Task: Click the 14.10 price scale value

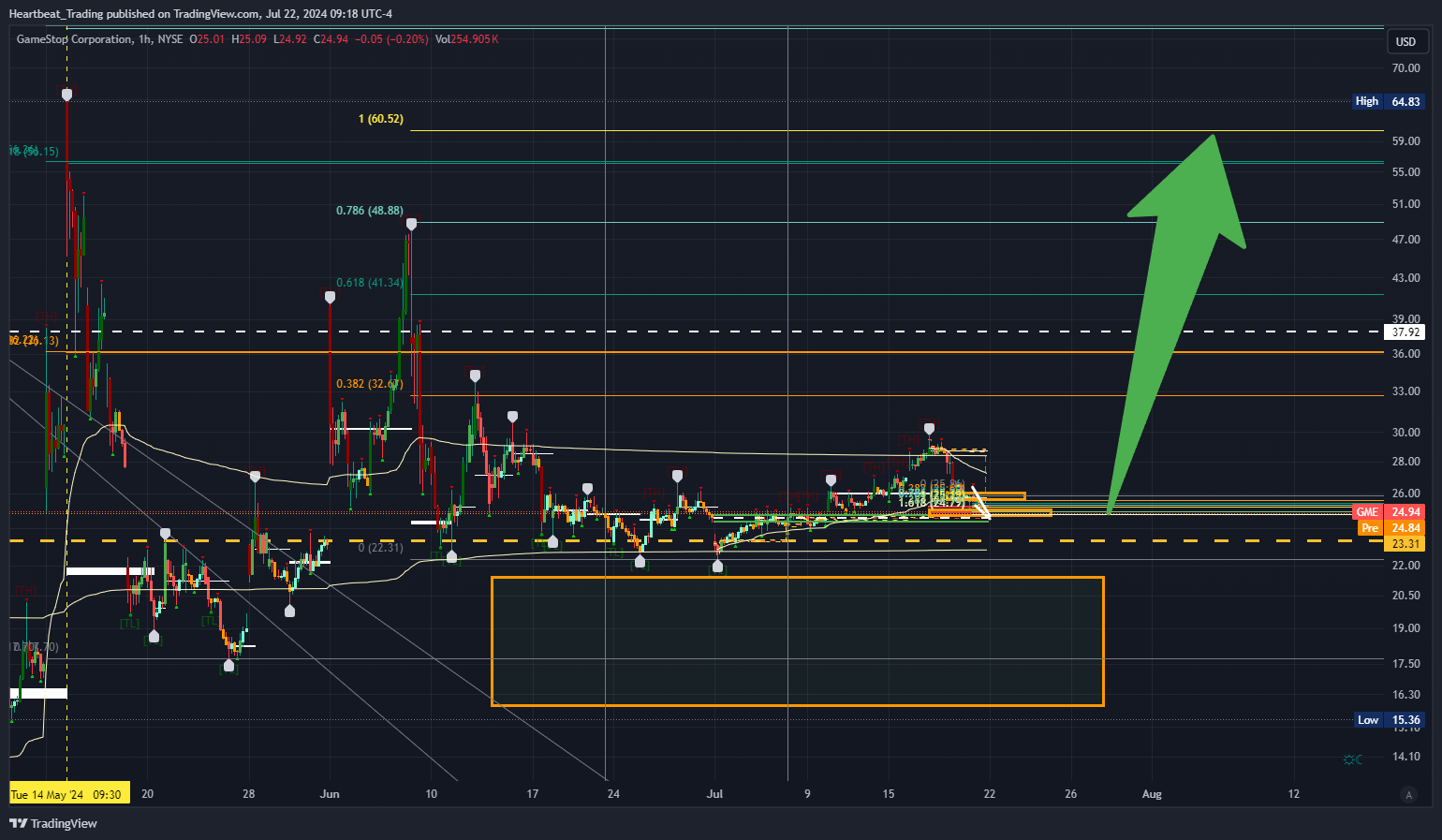Action: tap(1405, 757)
